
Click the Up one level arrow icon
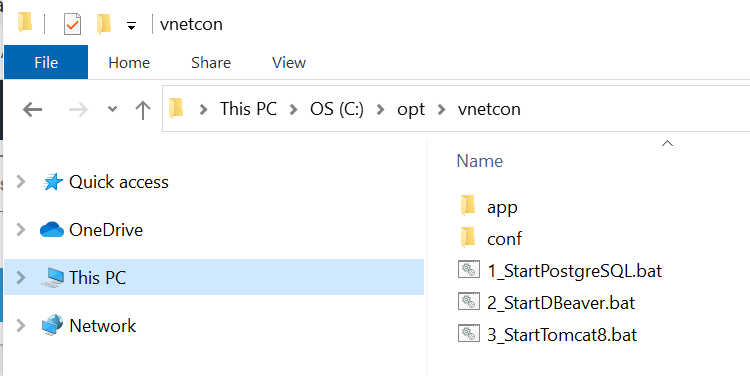(143, 110)
